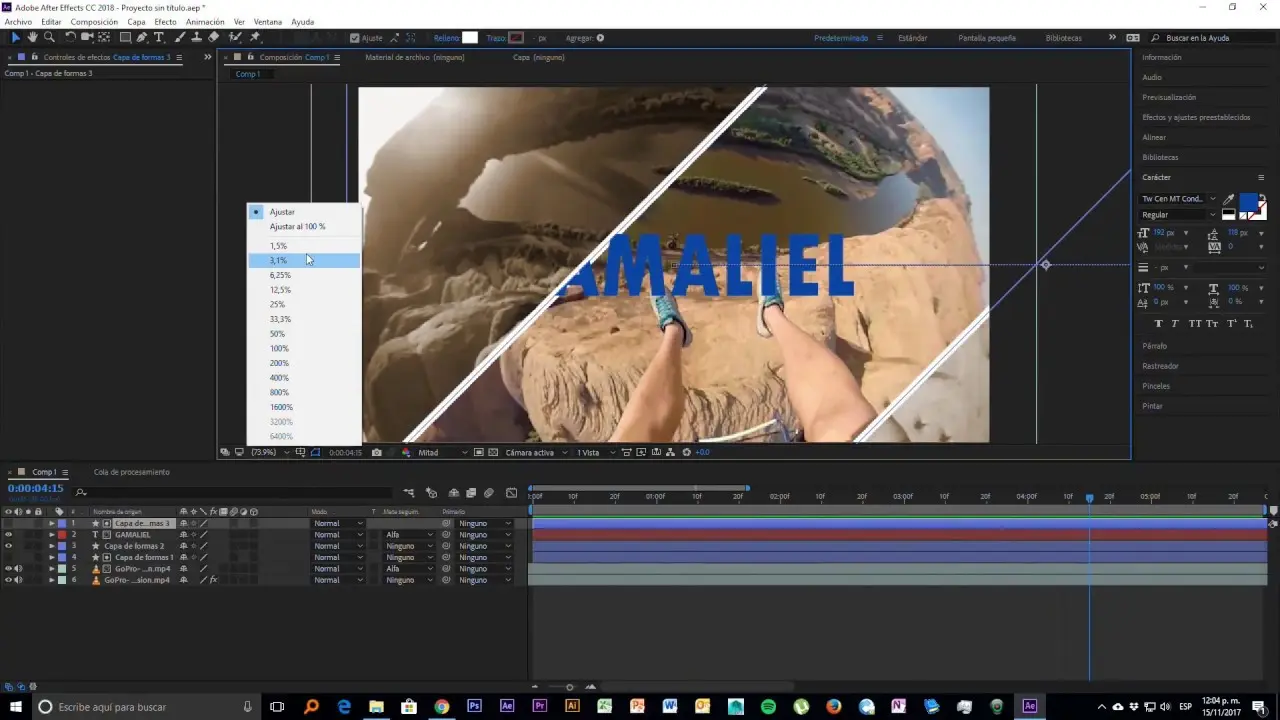Choose 100% from the zoom list
Screen dimensions: 1280x720
click(x=279, y=349)
